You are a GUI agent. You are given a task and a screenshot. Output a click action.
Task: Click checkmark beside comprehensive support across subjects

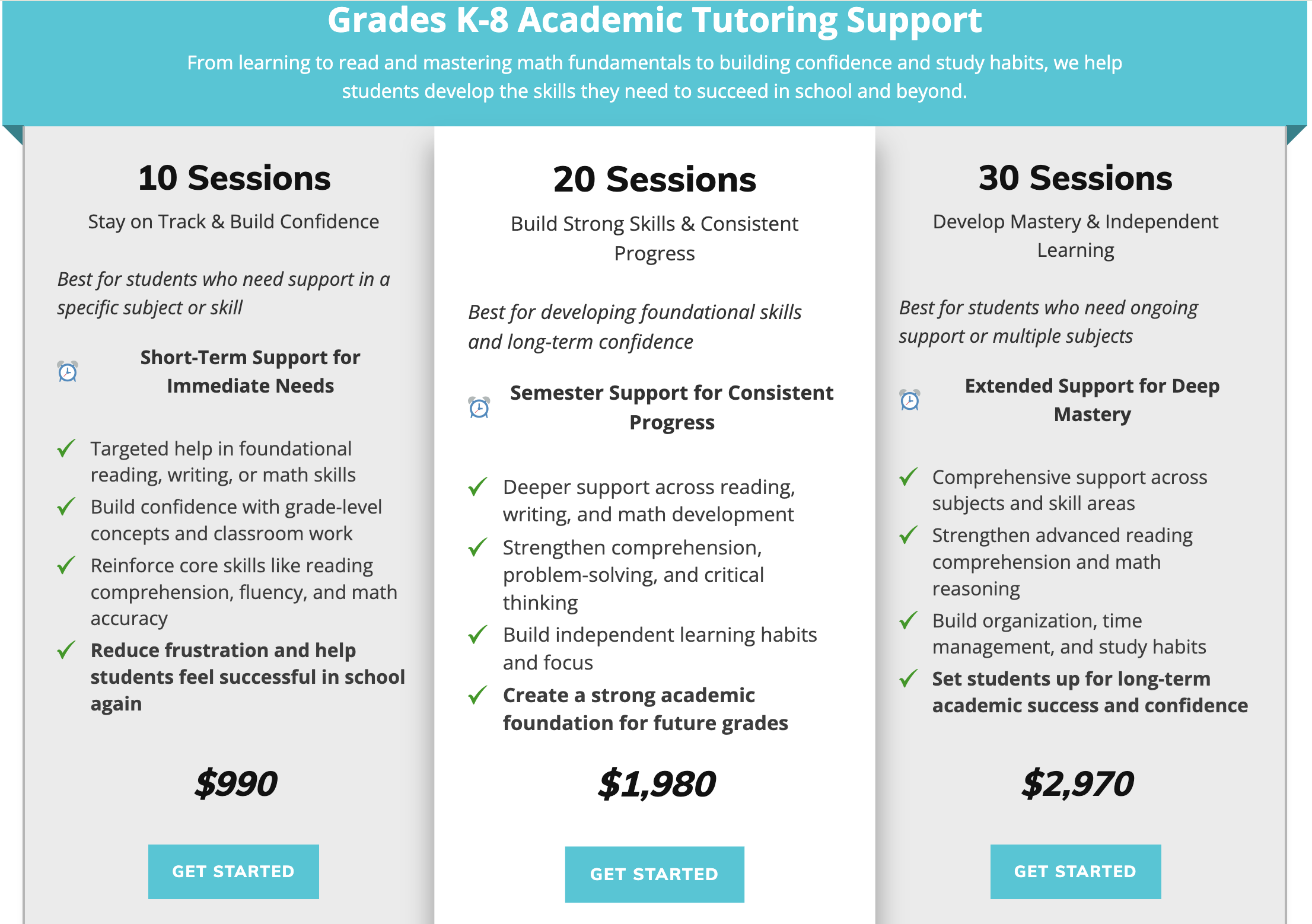(907, 478)
